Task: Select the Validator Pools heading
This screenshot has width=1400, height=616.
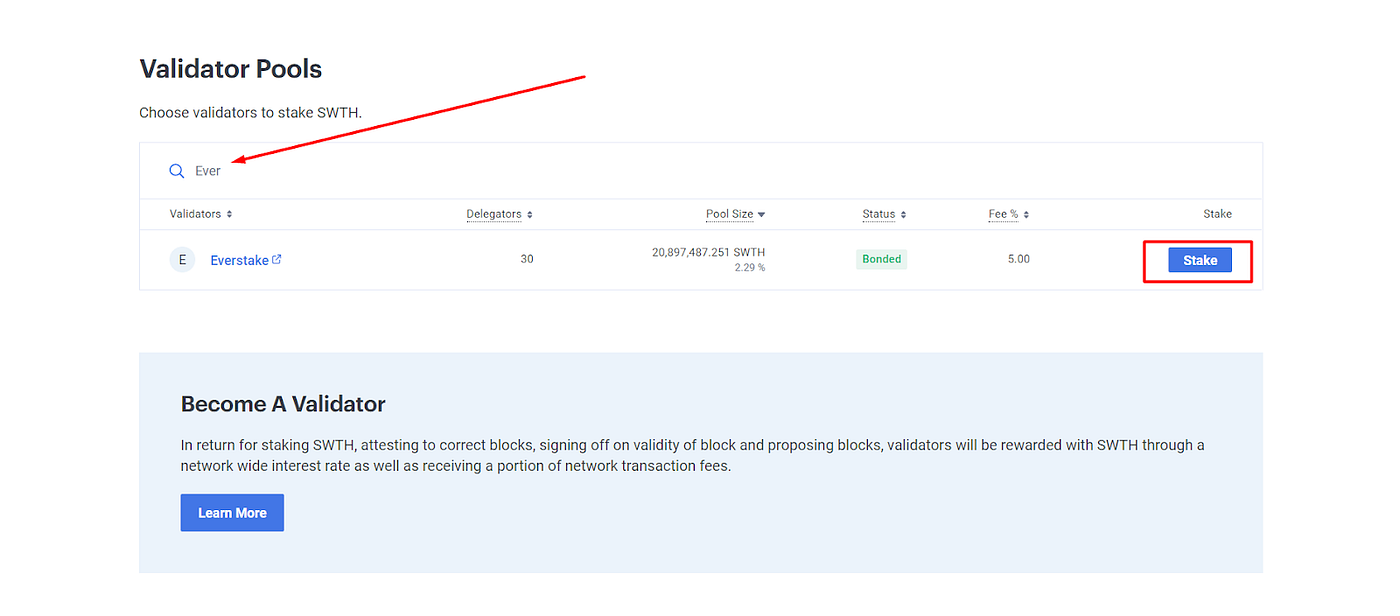Action: click(x=231, y=69)
